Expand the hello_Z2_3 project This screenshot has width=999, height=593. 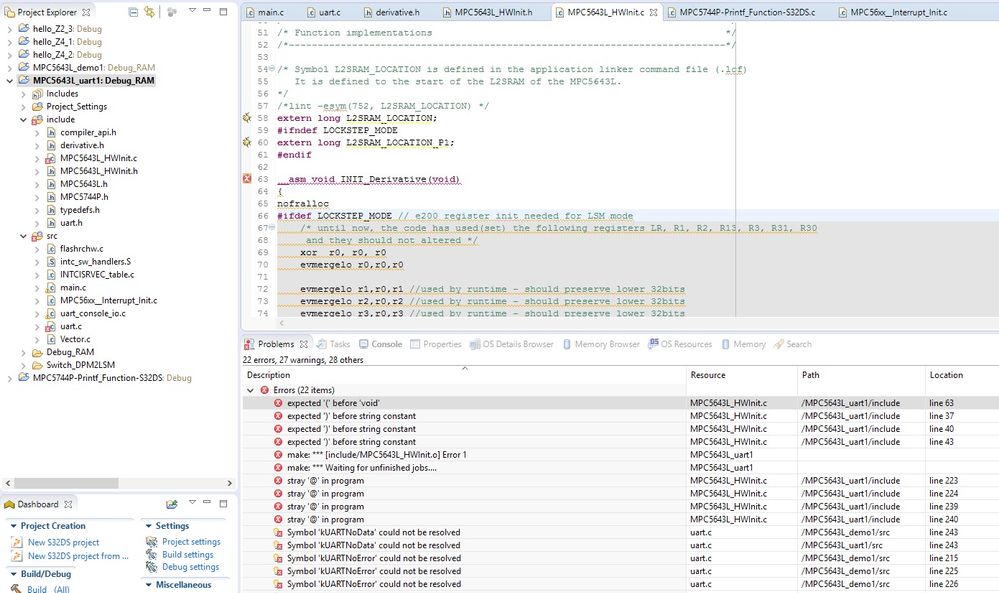point(9,29)
